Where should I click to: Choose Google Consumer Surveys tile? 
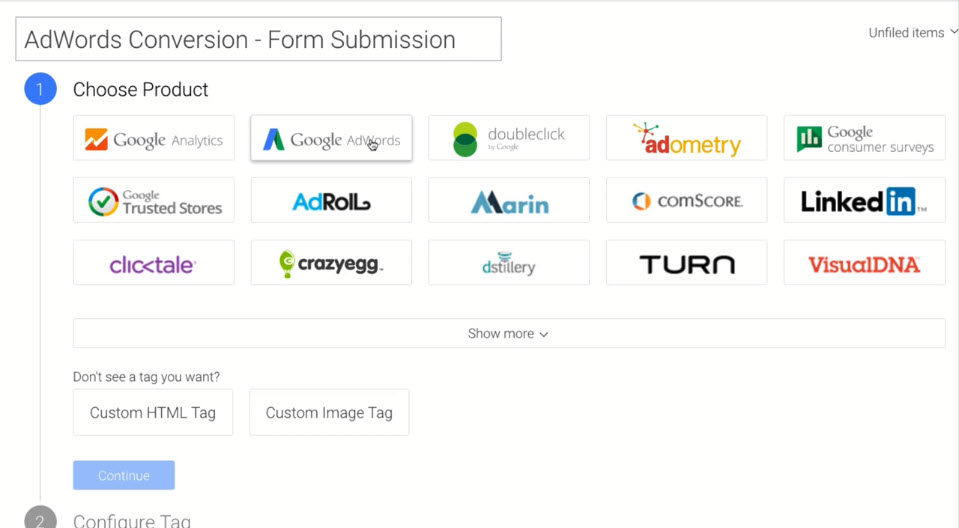tap(864, 138)
